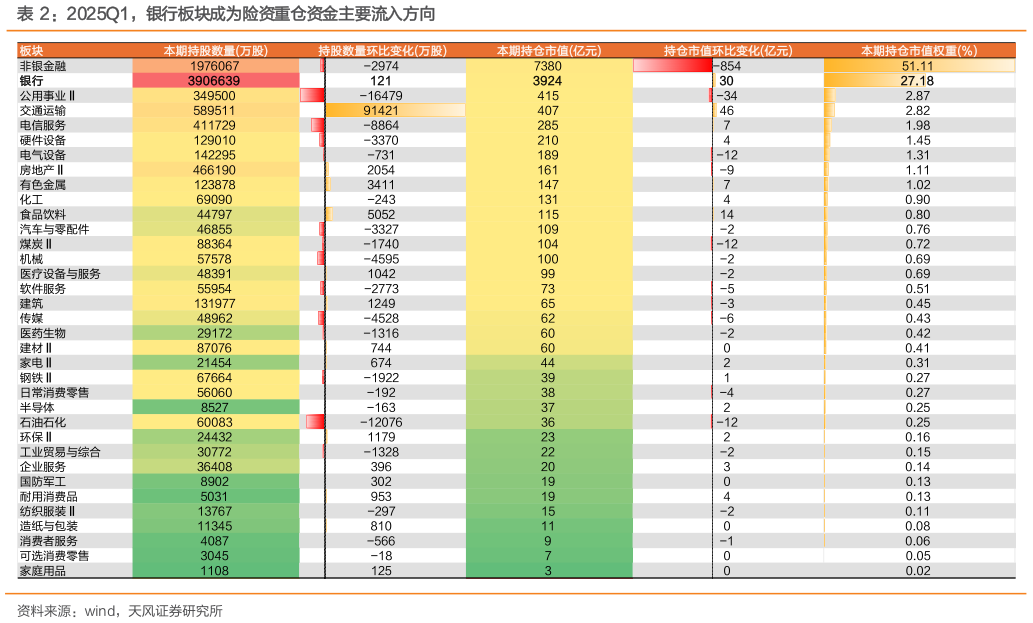Select the orange 91421 data bar cell
The width and height of the screenshot is (1033, 623).
(x=394, y=110)
